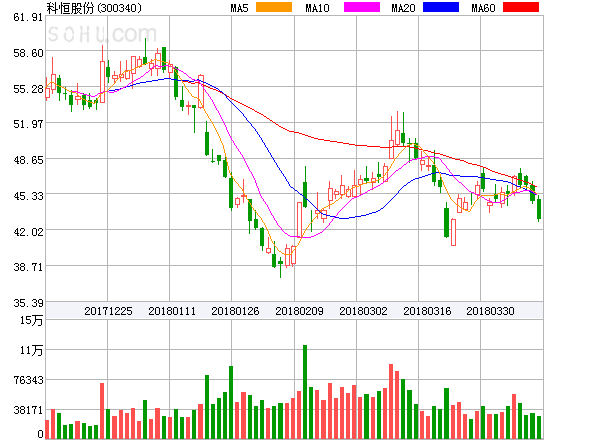
Task: Click the 11万 volume axis label
Action: click(x=31, y=350)
